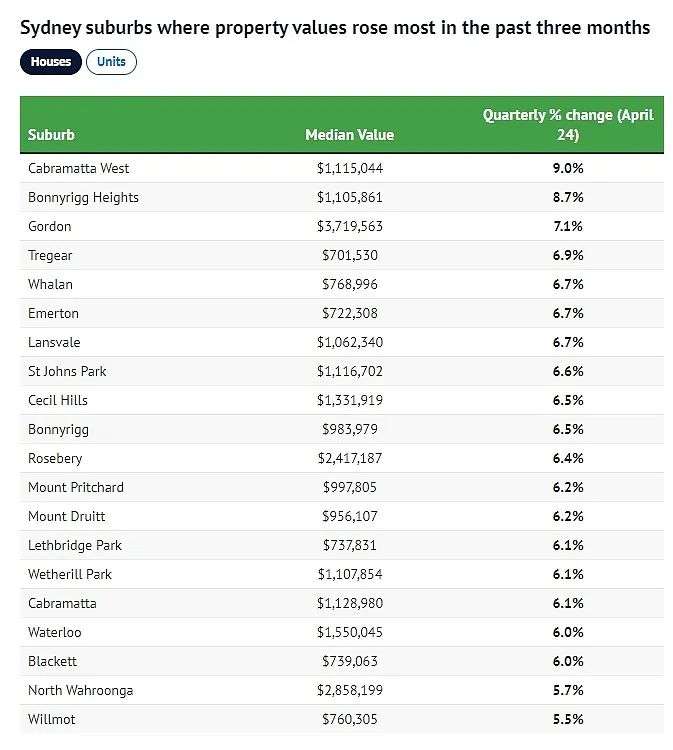Image resolution: width=673 pixels, height=750 pixels.
Task: Select Whalan in the suburb list
Action: point(50,285)
